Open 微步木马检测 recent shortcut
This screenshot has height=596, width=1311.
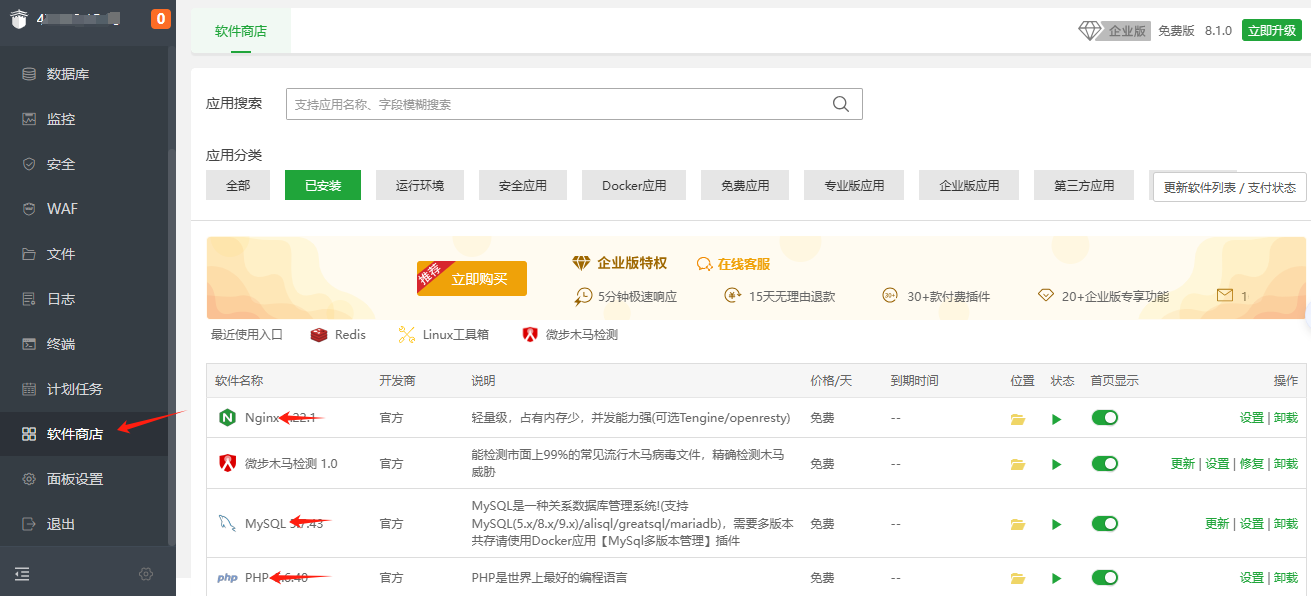click(x=570, y=335)
